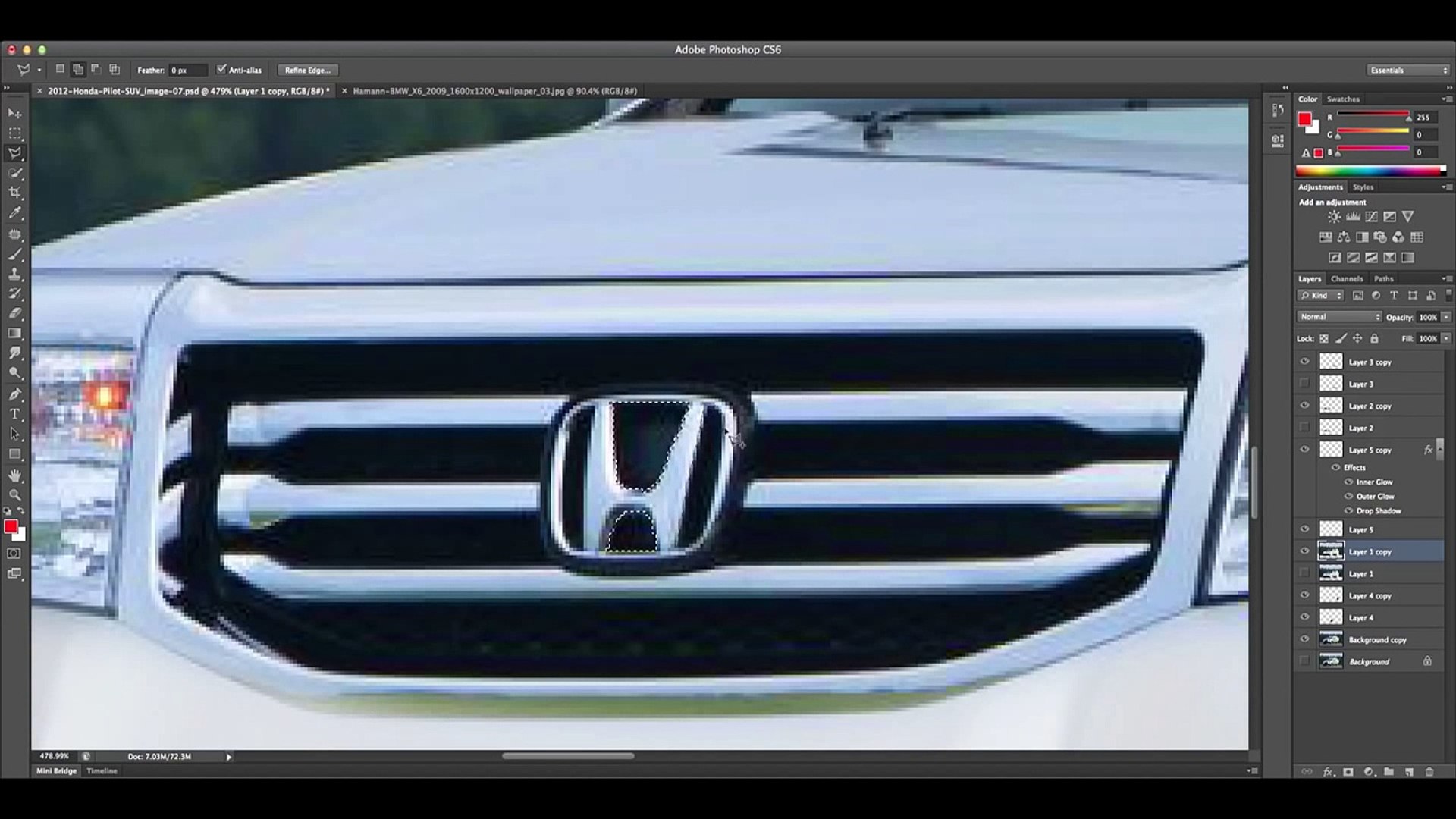The height and width of the screenshot is (819, 1456).
Task: Toggle the Anti-alias checkbox
Action: point(221,70)
